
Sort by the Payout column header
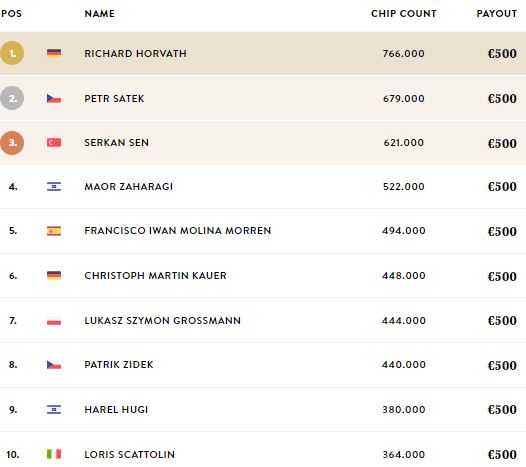click(x=497, y=13)
